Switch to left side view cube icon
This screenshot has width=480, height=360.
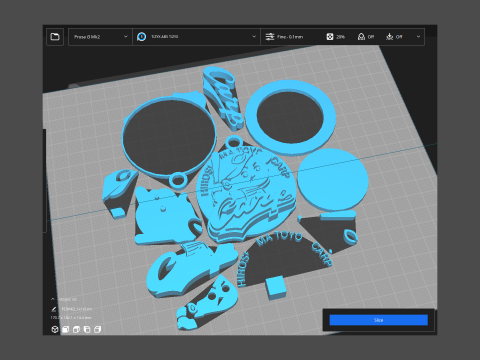[x=87, y=329]
